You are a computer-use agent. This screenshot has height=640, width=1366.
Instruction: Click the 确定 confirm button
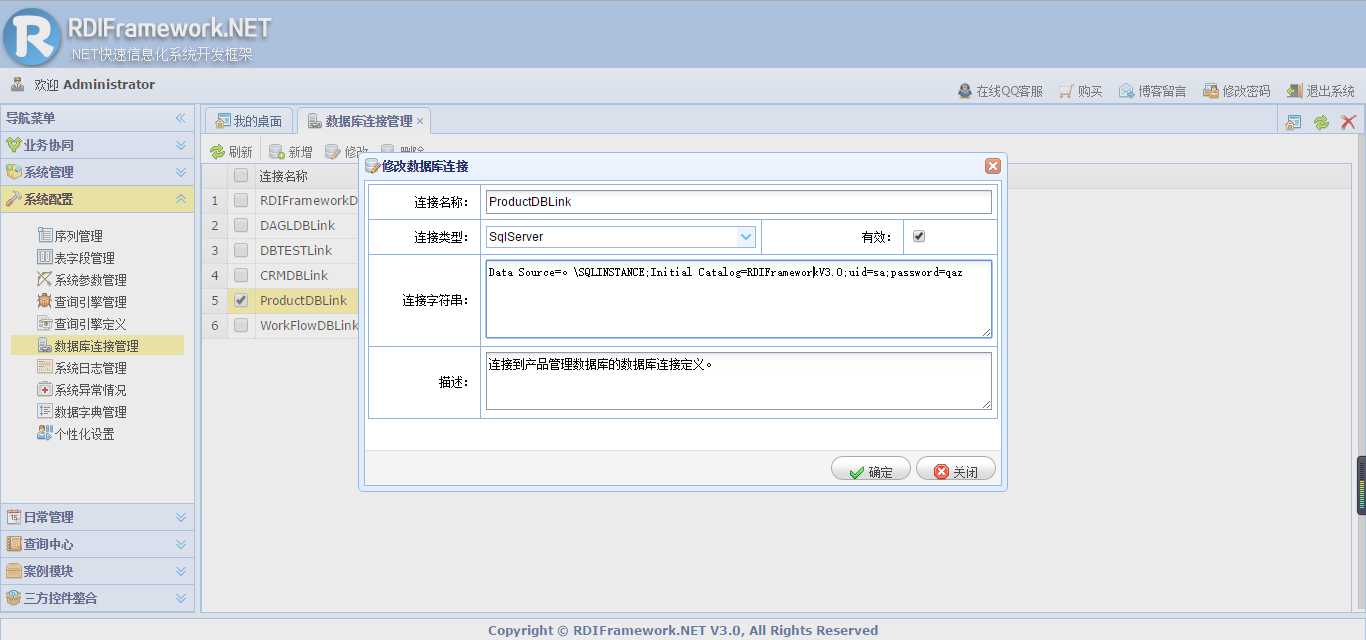tap(871, 469)
